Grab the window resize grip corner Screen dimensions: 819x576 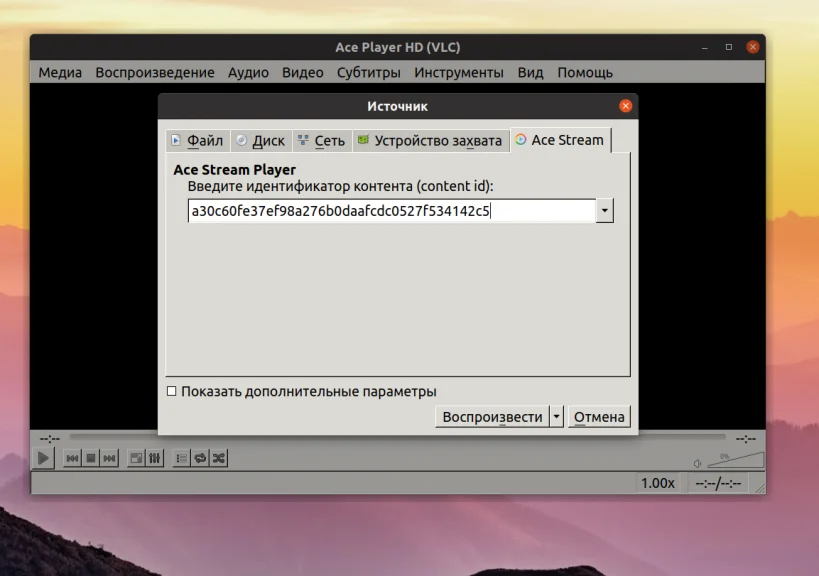pyautogui.click(x=760, y=488)
